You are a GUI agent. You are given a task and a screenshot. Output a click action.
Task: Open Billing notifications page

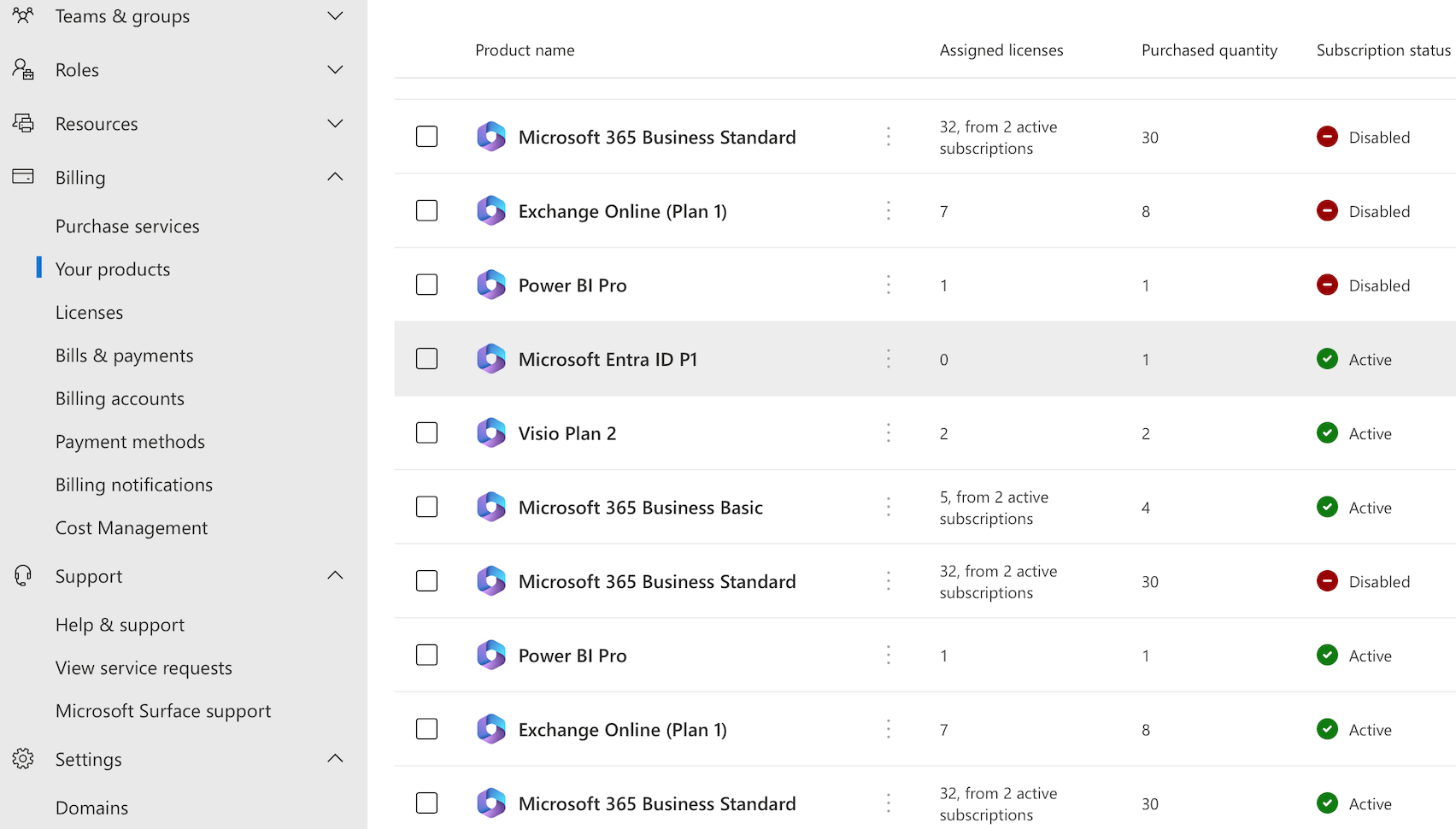[134, 485]
